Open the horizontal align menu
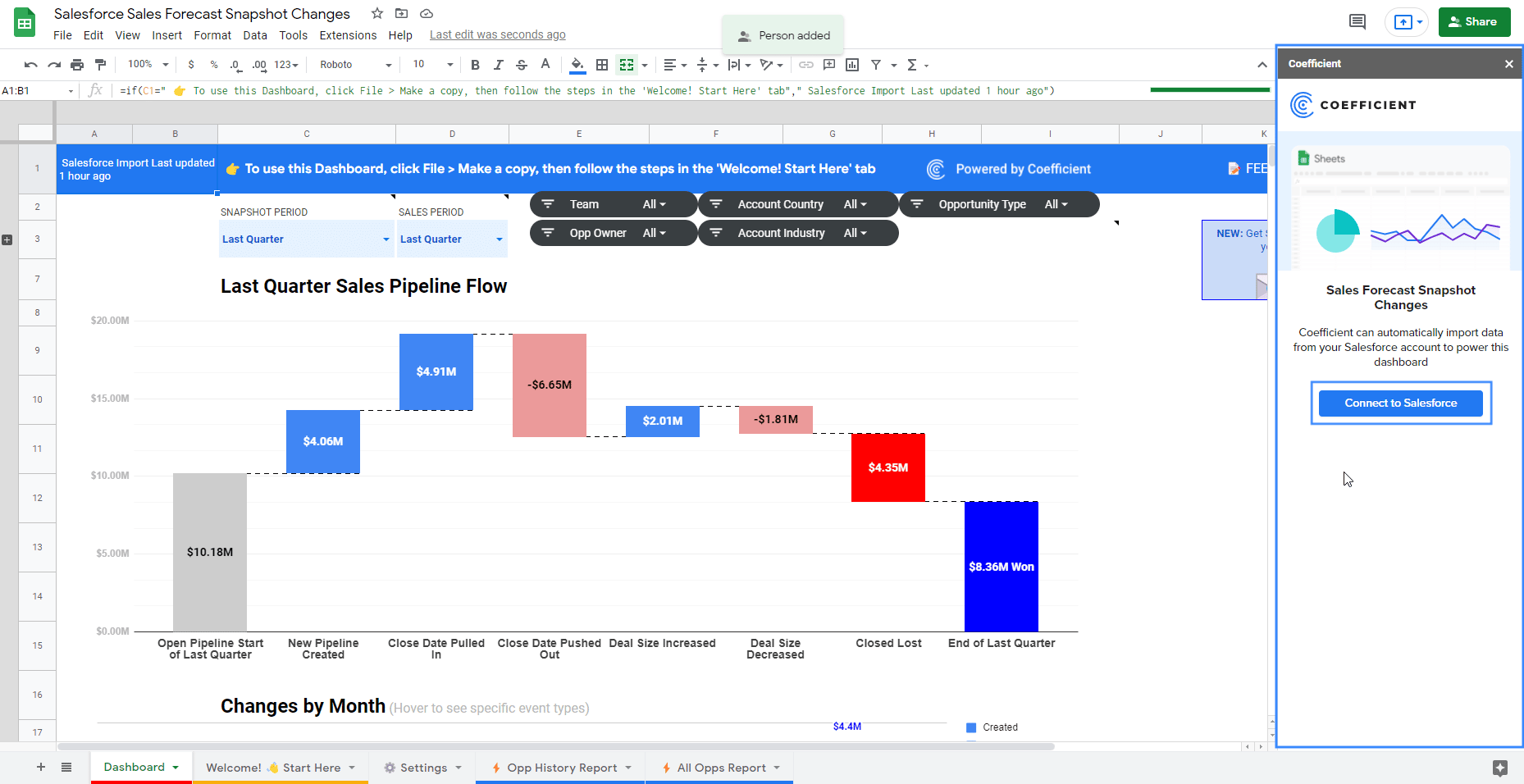1524x784 pixels. coord(674,65)
